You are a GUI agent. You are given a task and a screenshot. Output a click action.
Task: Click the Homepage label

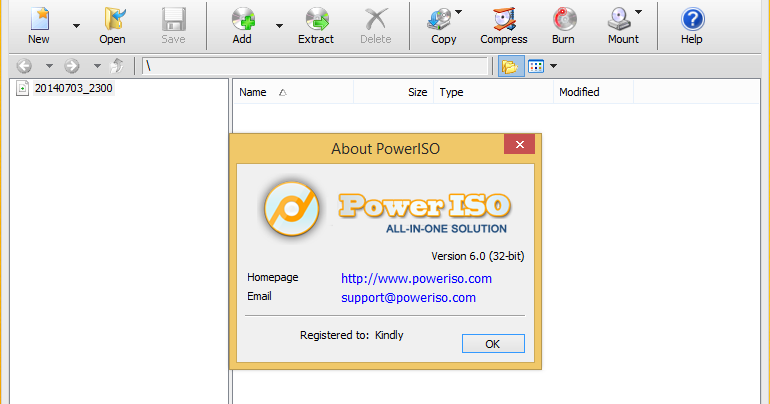coord(273,277)
